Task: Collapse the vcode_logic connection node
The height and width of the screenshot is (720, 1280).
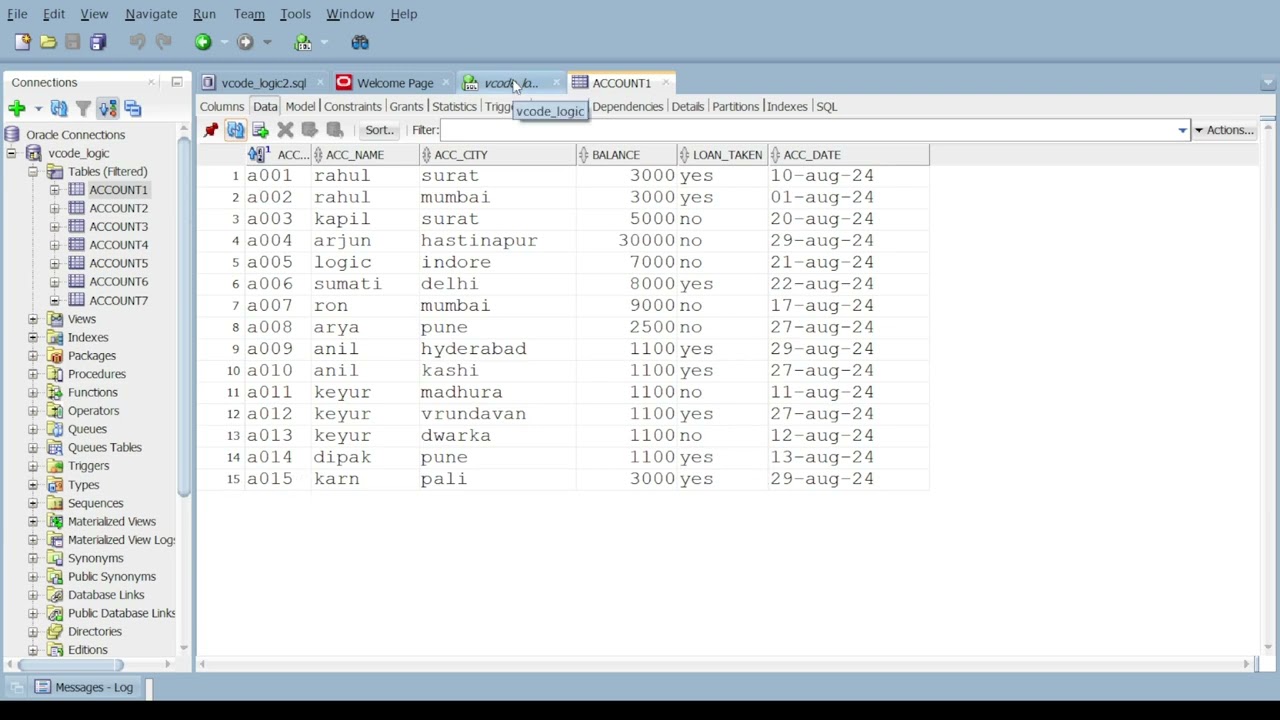Action: tap(11, 153)
